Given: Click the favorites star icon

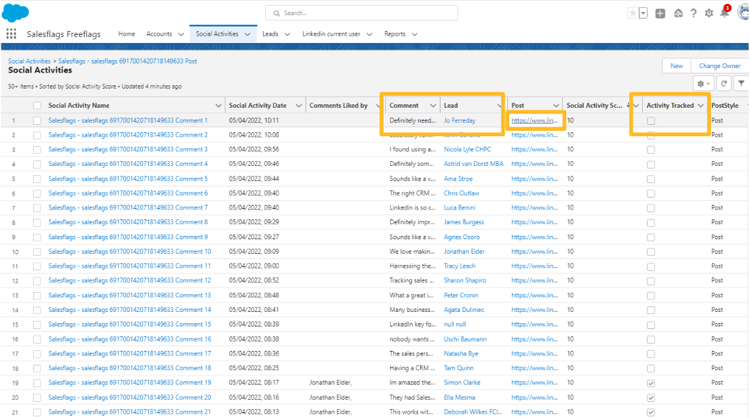Looking at the screenshot, I should pos(633,13).
